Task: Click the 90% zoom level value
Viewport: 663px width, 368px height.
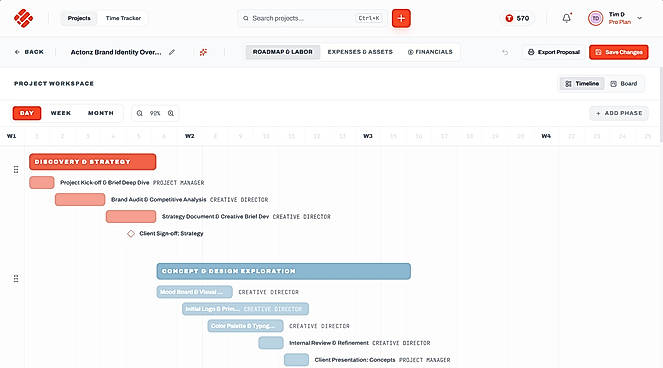Action: pyautogui.click(x=155, y=113)
